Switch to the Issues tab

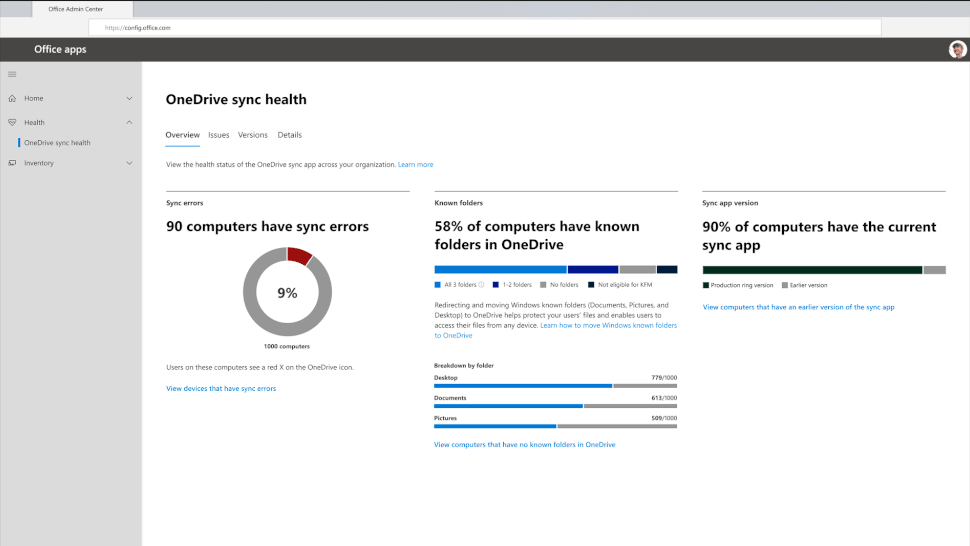[x=218, y=135]
